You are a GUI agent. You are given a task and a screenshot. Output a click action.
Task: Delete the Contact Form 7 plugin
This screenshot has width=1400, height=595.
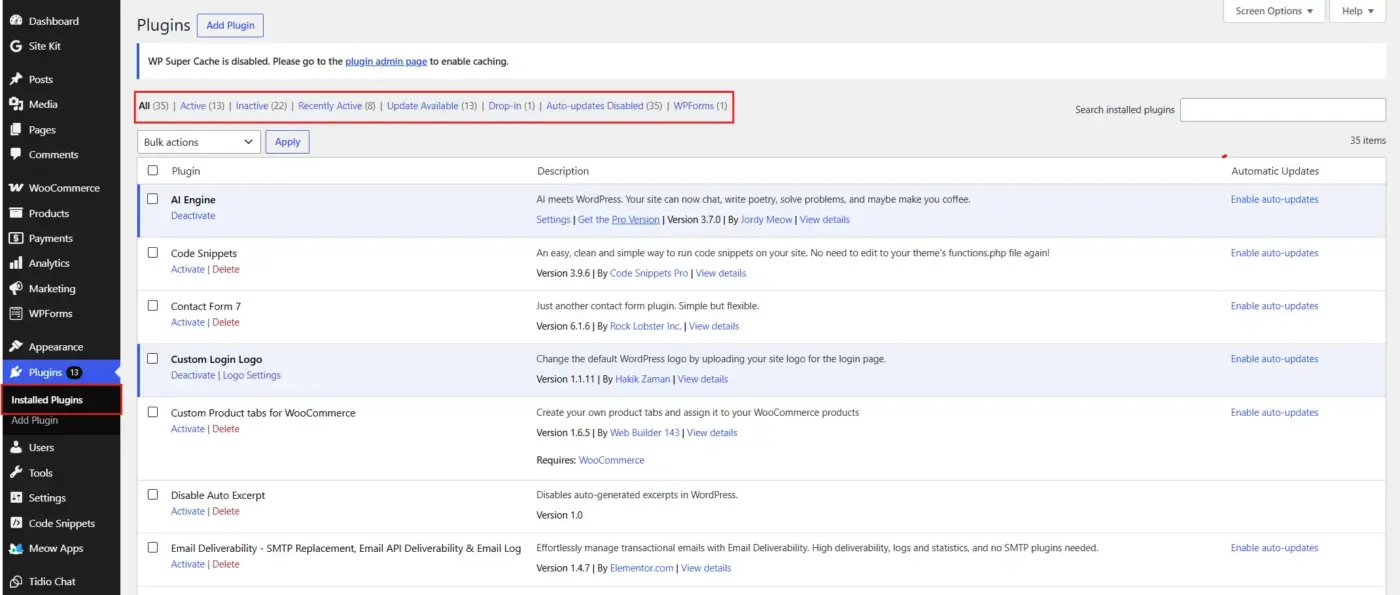226,322
